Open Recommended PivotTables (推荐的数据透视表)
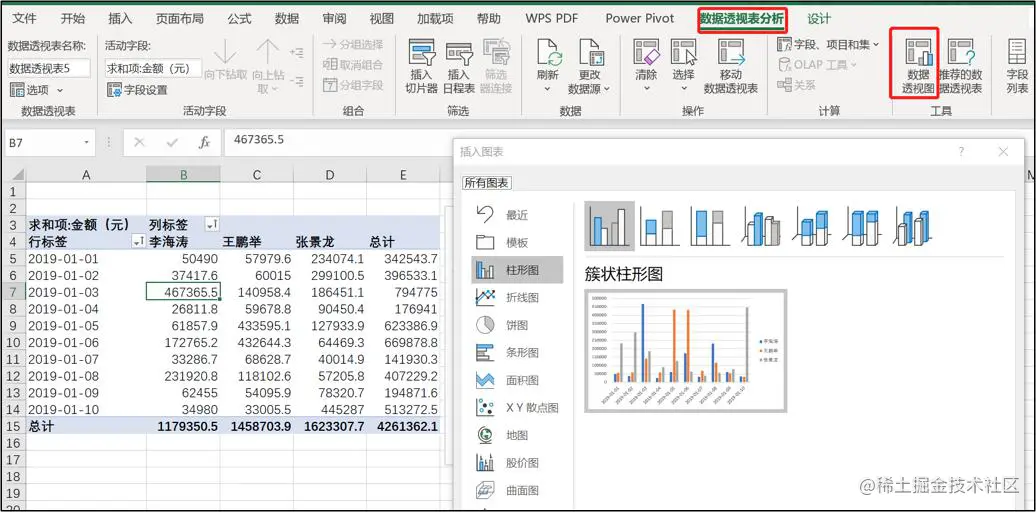The height and width of the screenshot is (512, 1036). pos(960,66)
